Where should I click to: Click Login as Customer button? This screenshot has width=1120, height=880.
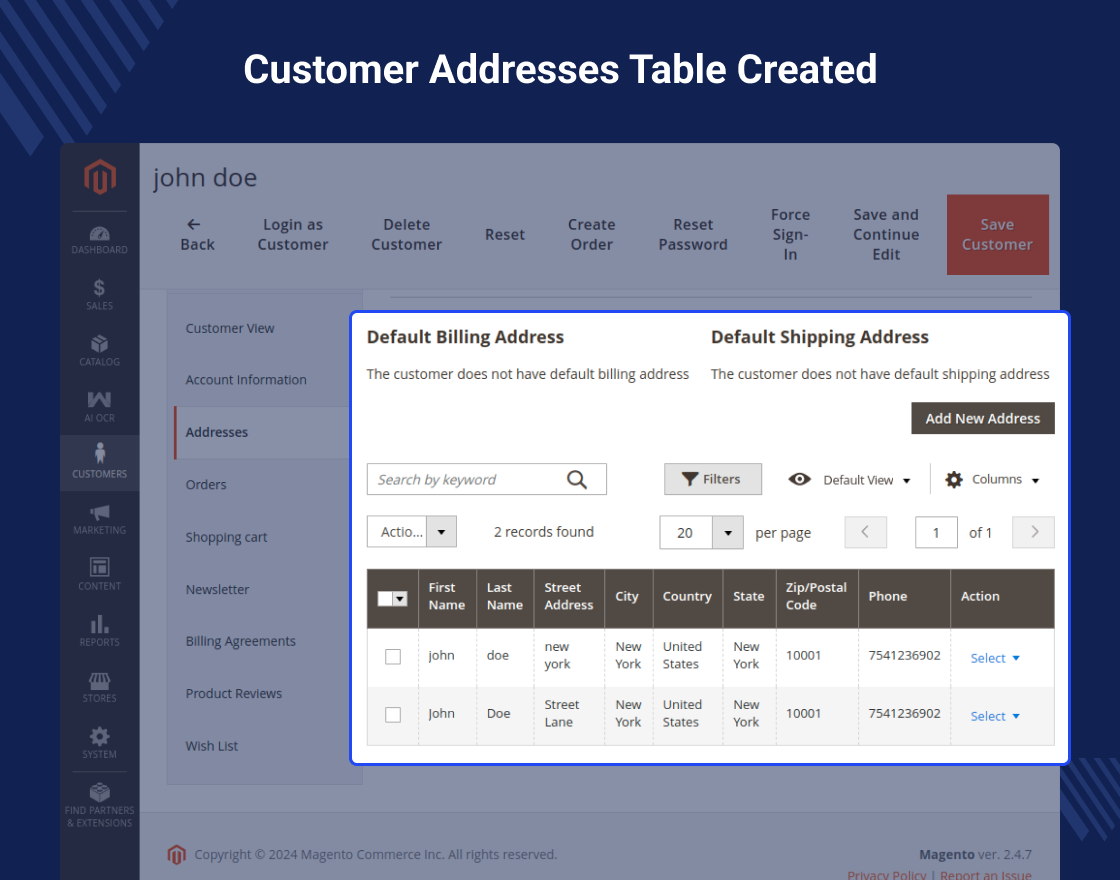pyautogui.click(x=293, y=234)
